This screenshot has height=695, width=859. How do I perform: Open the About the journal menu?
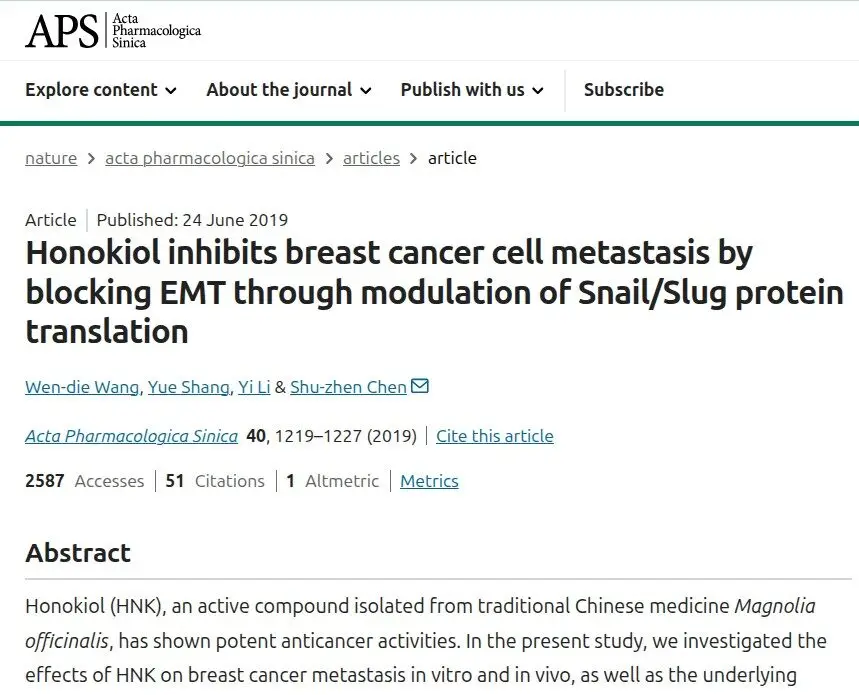tap(289, 90)
